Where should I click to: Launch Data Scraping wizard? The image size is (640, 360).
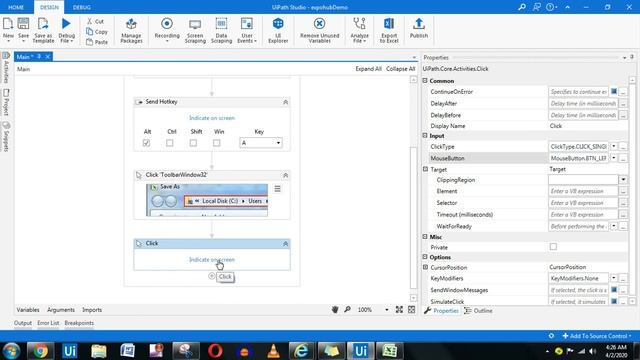click(x=221, y=30)
